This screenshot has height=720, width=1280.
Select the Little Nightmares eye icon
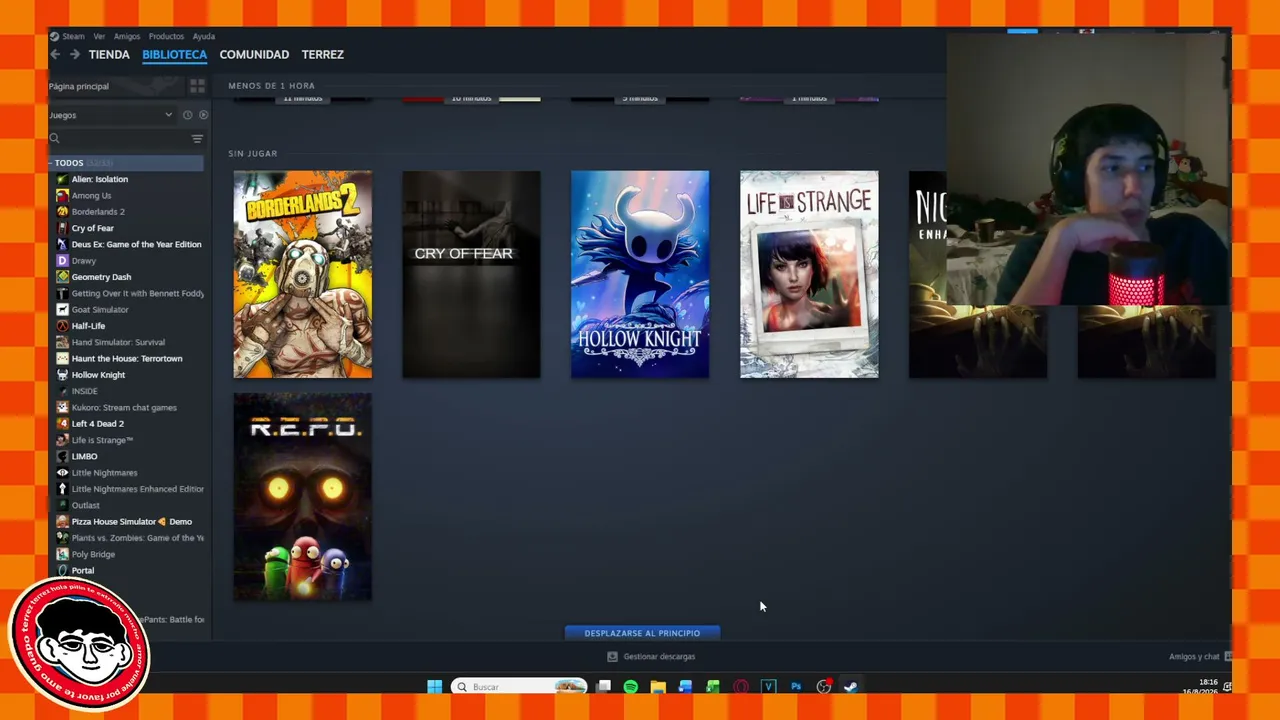click(62, 473)
